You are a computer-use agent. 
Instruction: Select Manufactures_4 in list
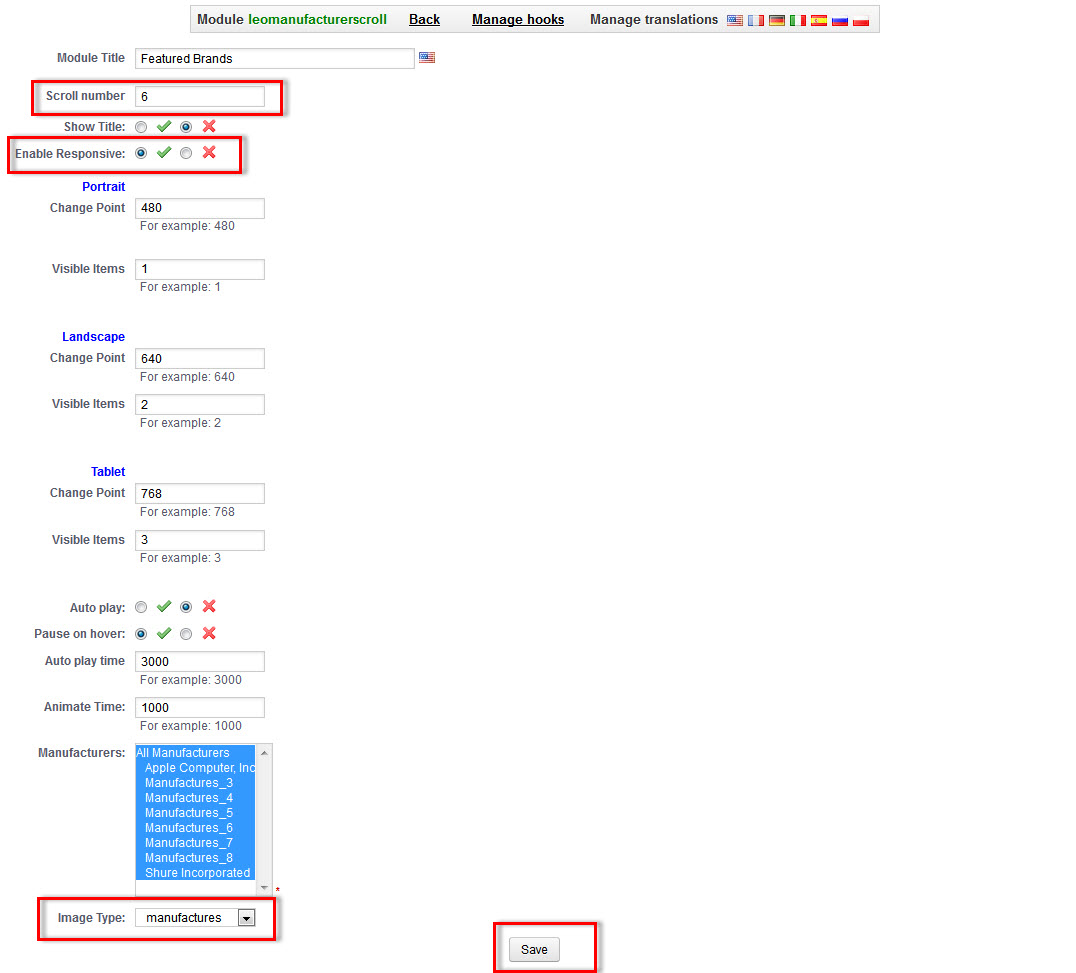[x=196, y=798]
